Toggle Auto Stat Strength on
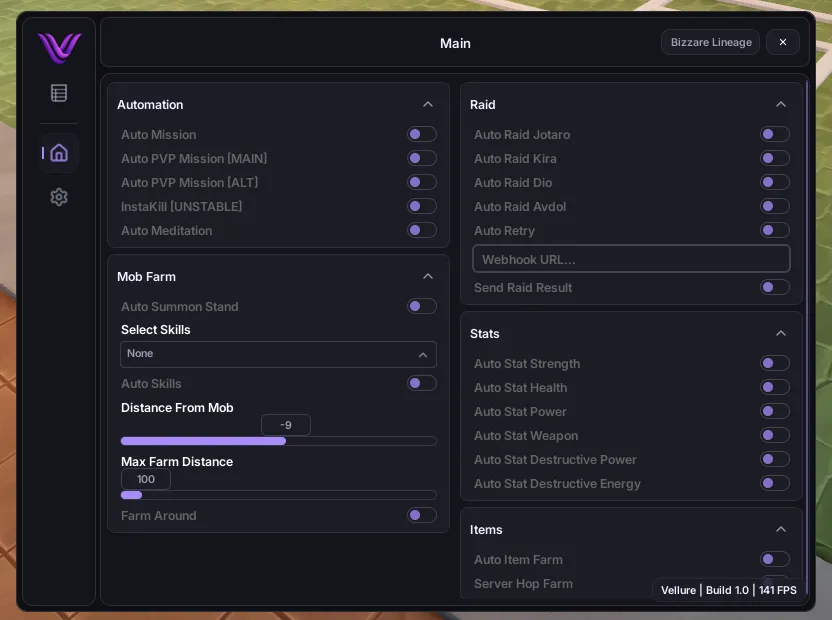The image size is (832, 620). (774, 363)
